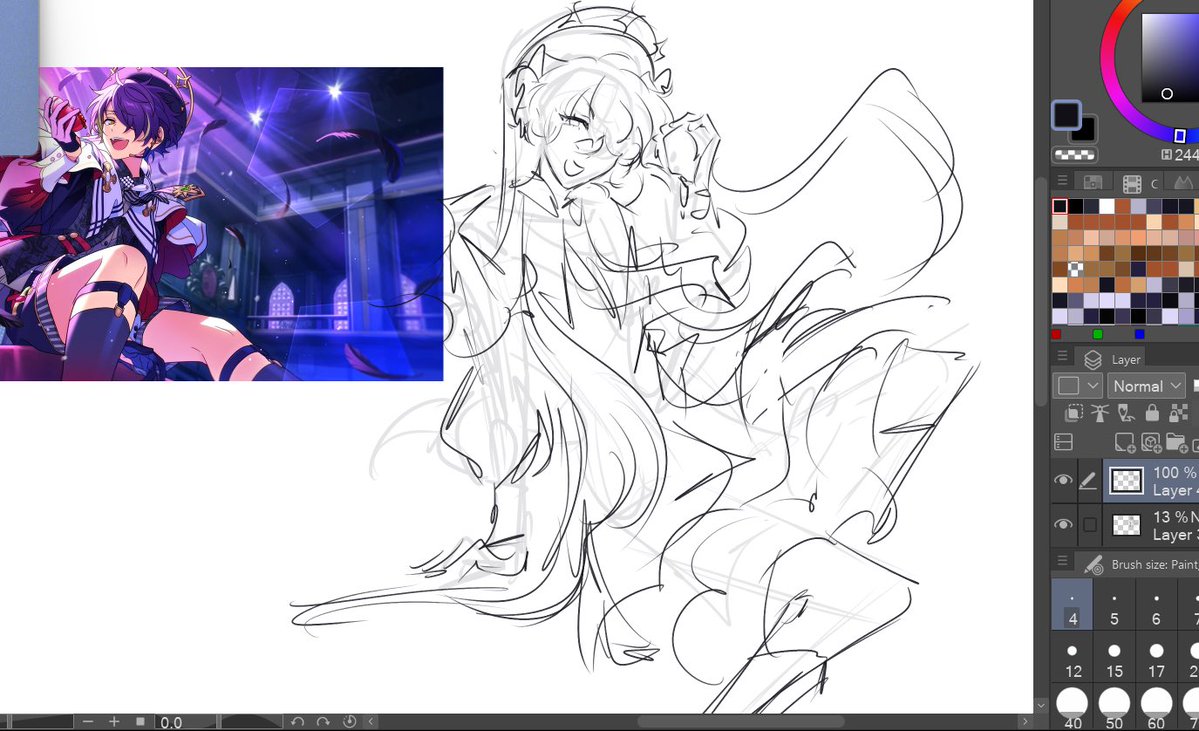The height and width of the screenshot is (731, 1199).
Task: Hide Layer 4 with its eye icon
Action: [x=1063, y=480]
